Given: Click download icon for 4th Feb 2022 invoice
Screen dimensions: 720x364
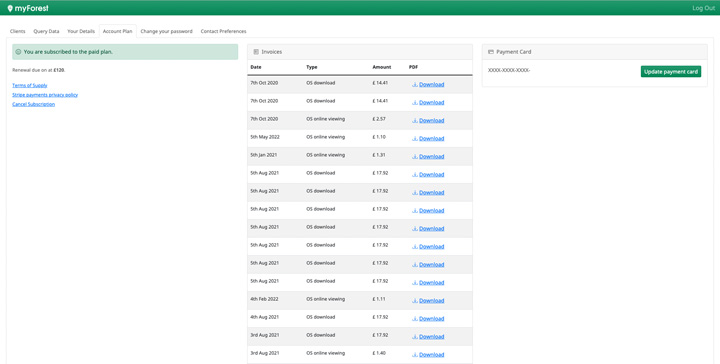Looking at the screenshot, I should click(415, 301).
